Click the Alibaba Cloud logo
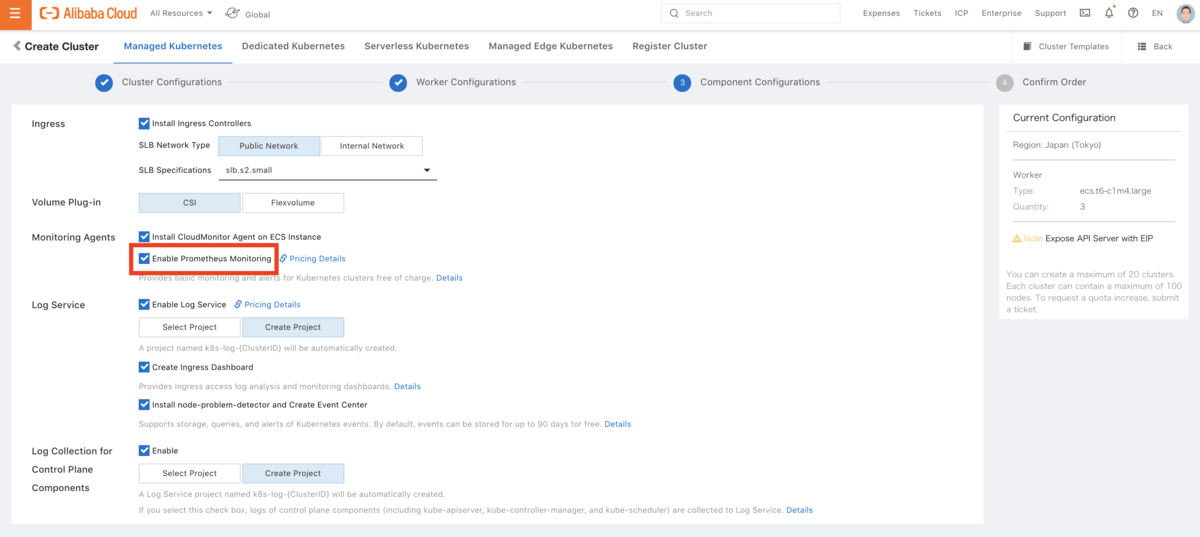 click(x=88, y=14)
